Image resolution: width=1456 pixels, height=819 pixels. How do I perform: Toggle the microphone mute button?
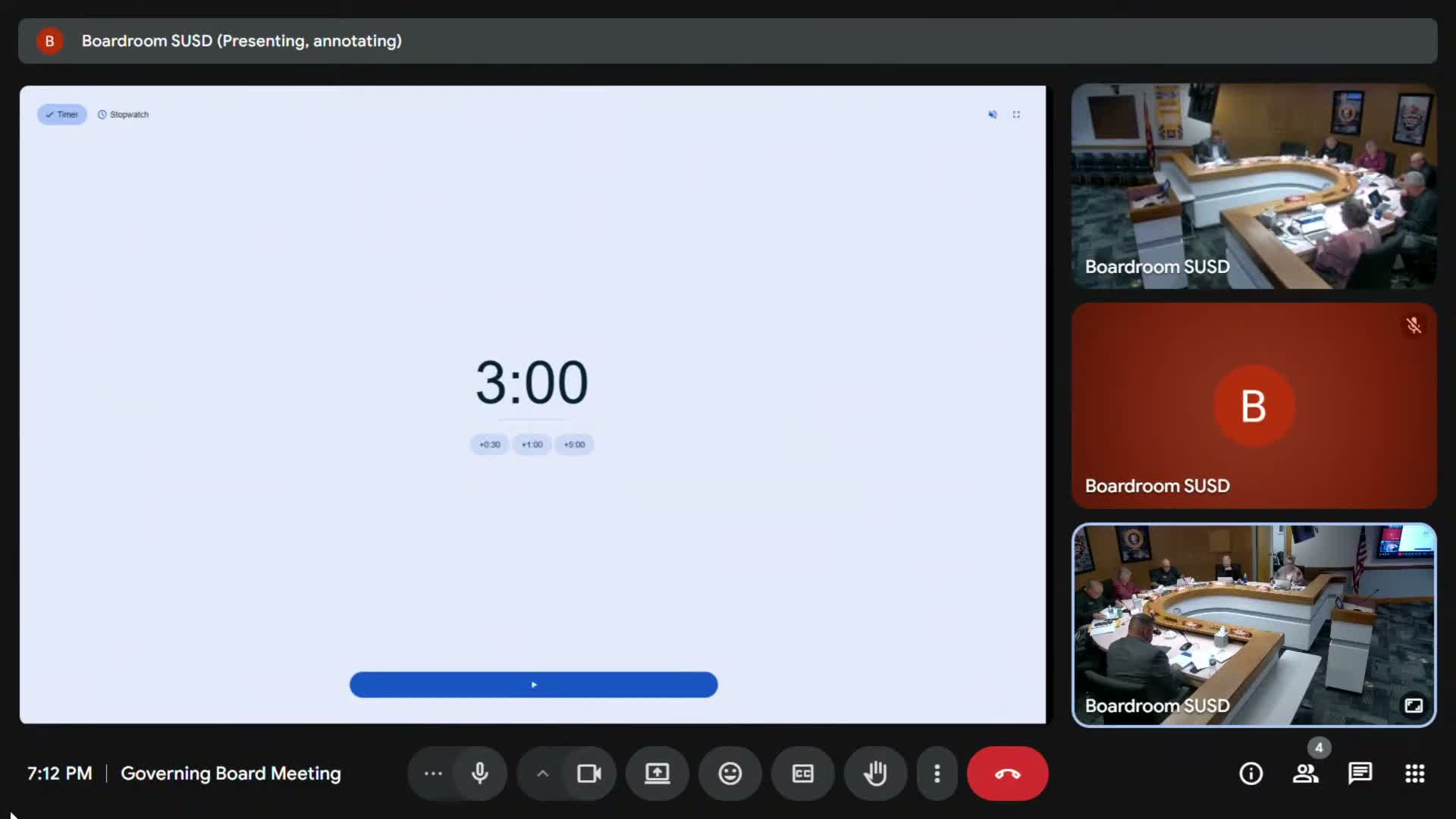[479, 773]
